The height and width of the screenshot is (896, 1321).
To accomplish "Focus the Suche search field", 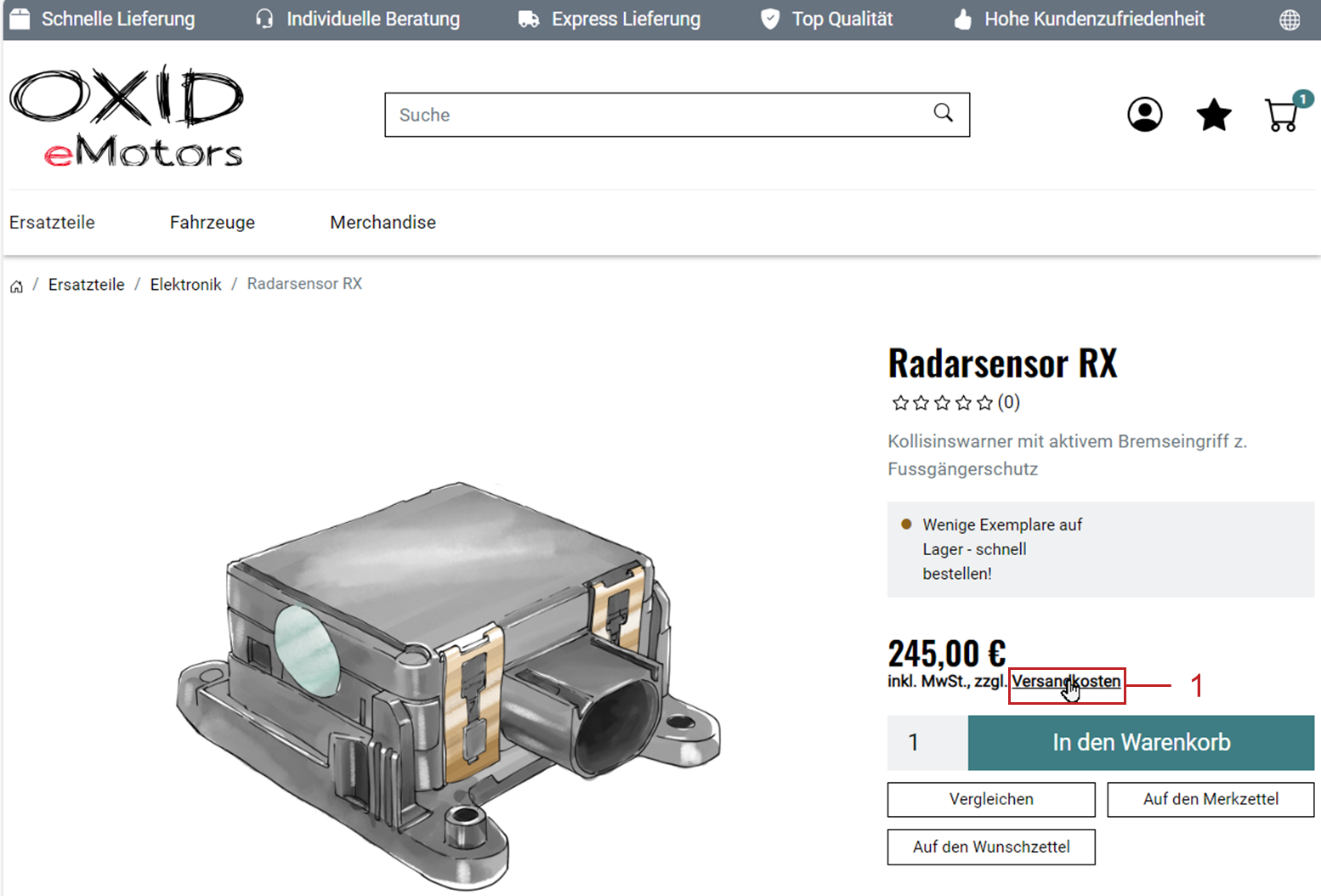I will (x=655, y=115).
